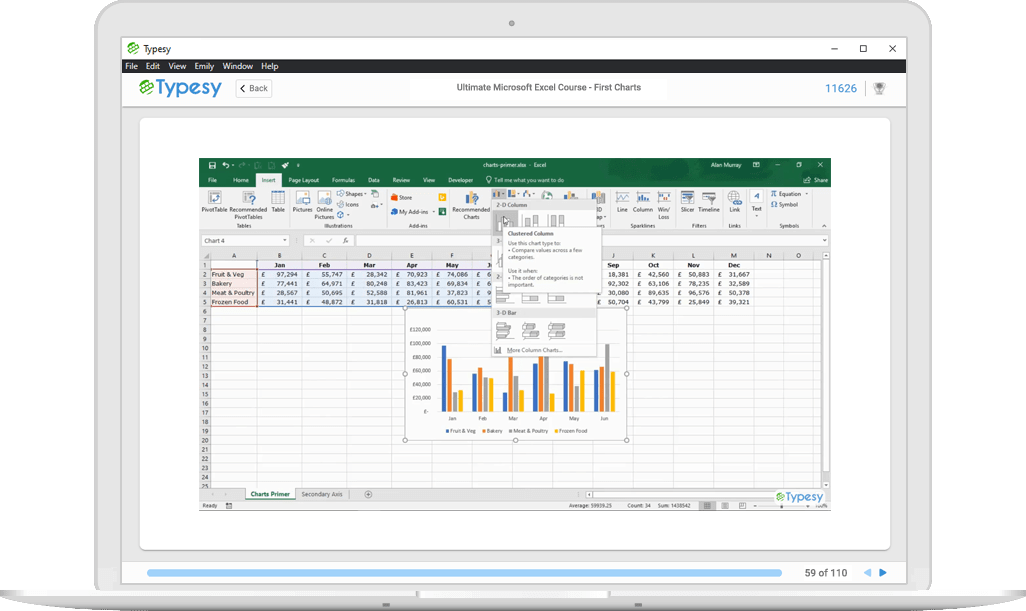Screen dimensions: 1026x611
Task: Select the Charts Primer sheet tab
Action: (x=270, y=495)
